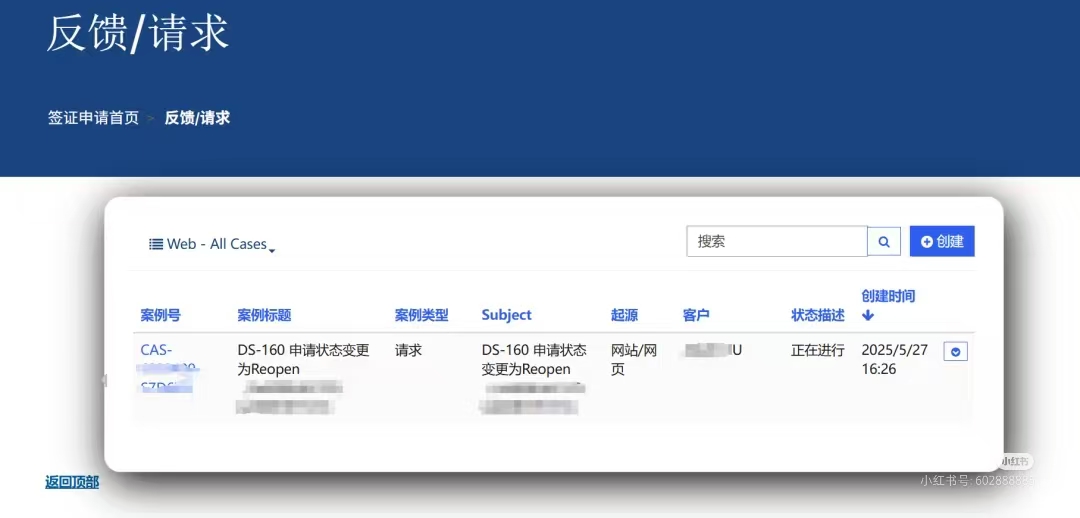The image size is (1080, 518).
Task: Sort by 起源 column header
Action: 624,315
